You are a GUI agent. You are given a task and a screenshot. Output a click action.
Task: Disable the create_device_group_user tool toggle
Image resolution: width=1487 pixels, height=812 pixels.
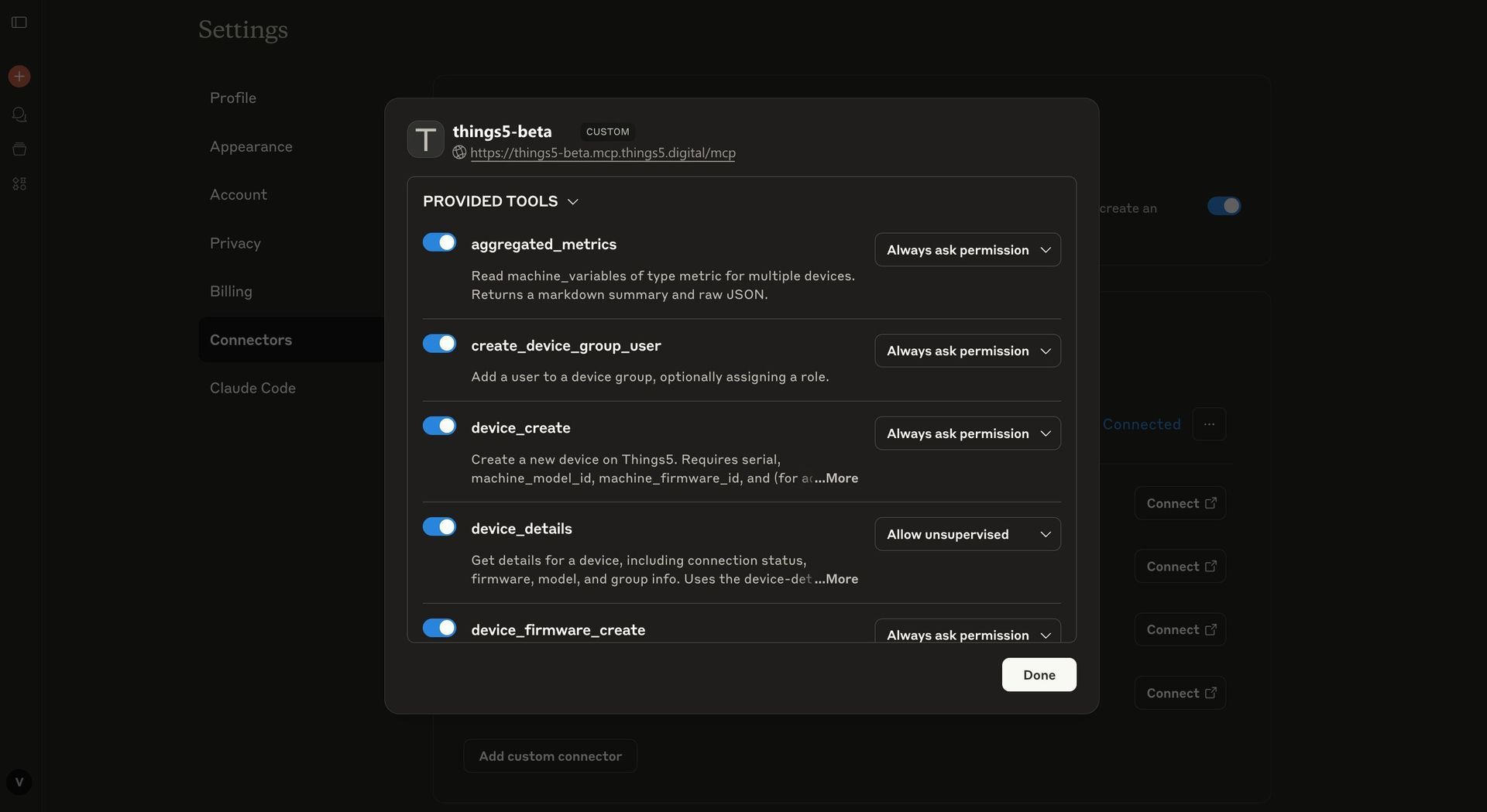(x=439, y=344)
